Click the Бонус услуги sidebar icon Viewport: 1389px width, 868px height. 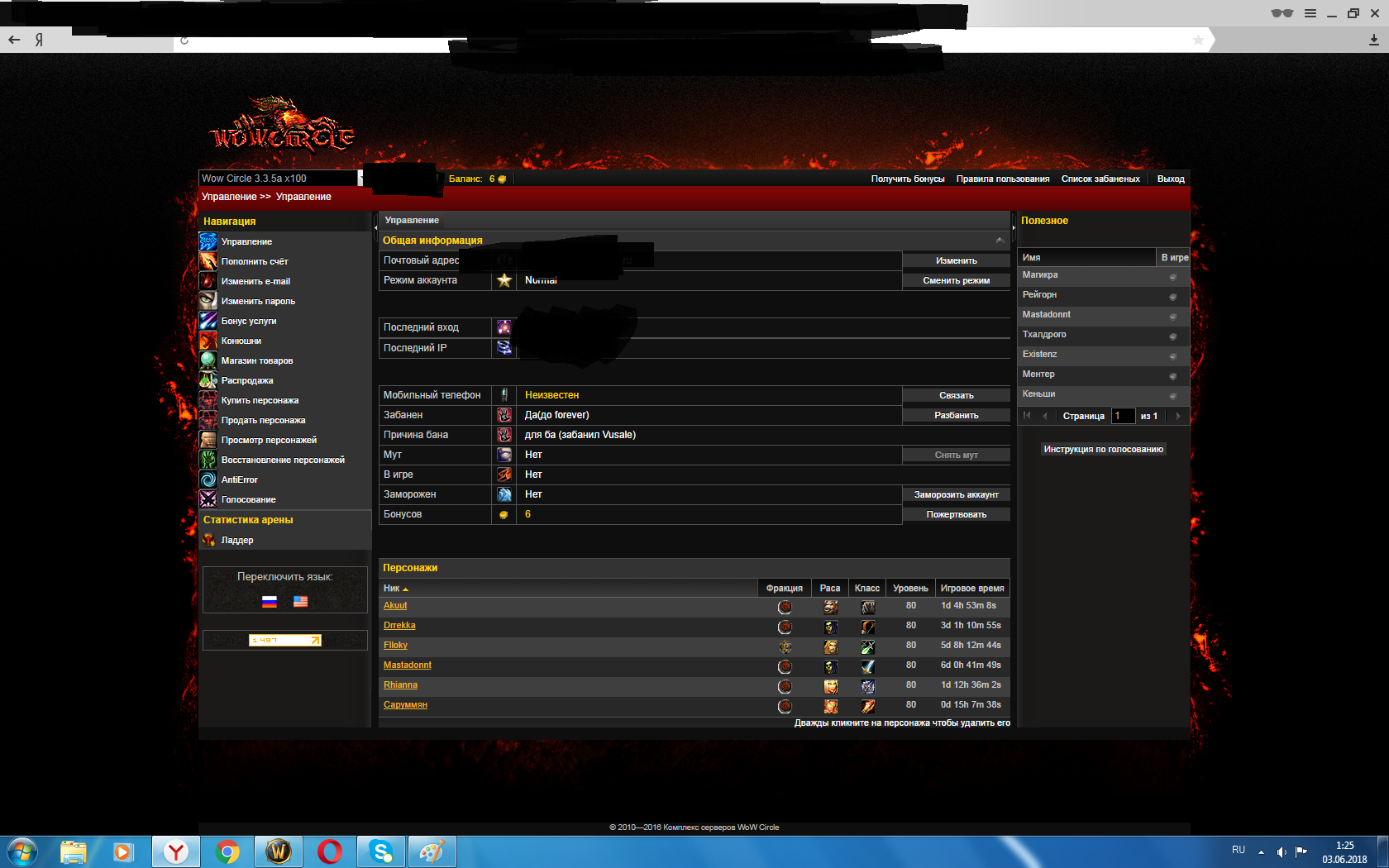(x=208, y=322)
